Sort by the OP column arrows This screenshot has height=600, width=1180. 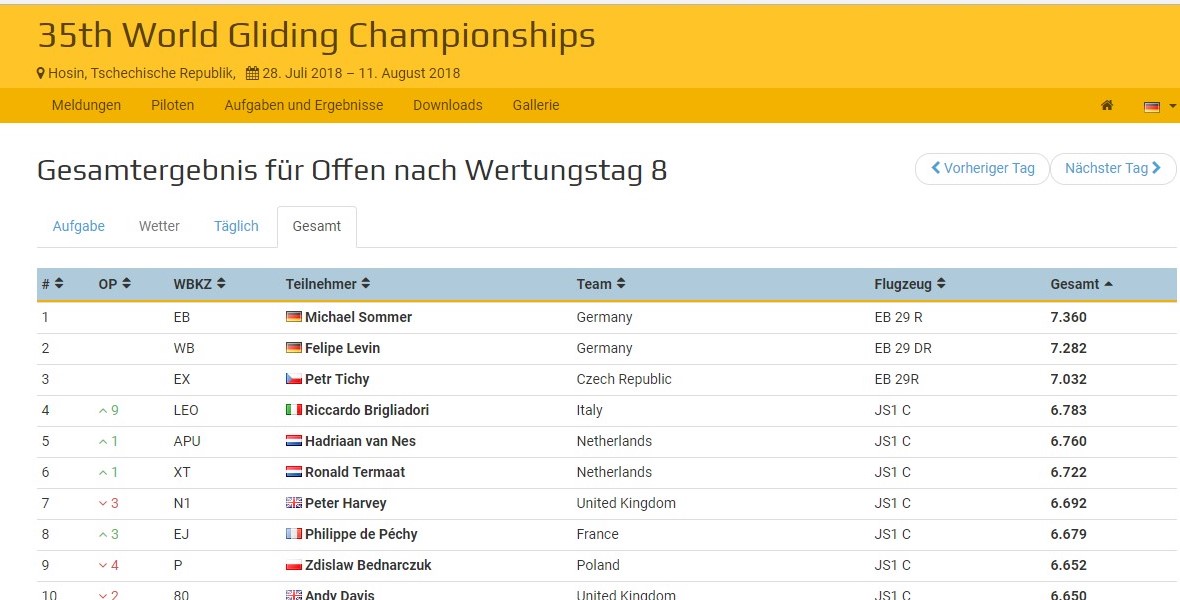point(126,284)
